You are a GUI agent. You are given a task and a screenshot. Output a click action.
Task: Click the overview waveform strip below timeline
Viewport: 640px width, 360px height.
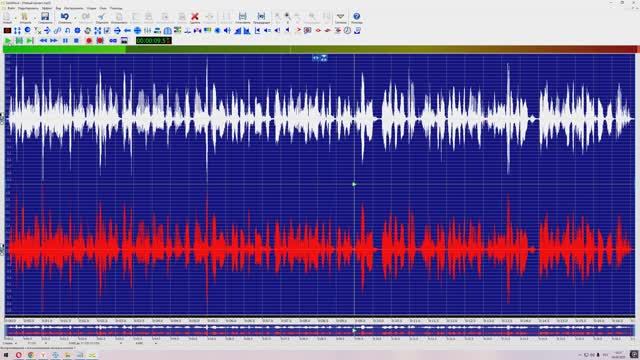[320, 330]
